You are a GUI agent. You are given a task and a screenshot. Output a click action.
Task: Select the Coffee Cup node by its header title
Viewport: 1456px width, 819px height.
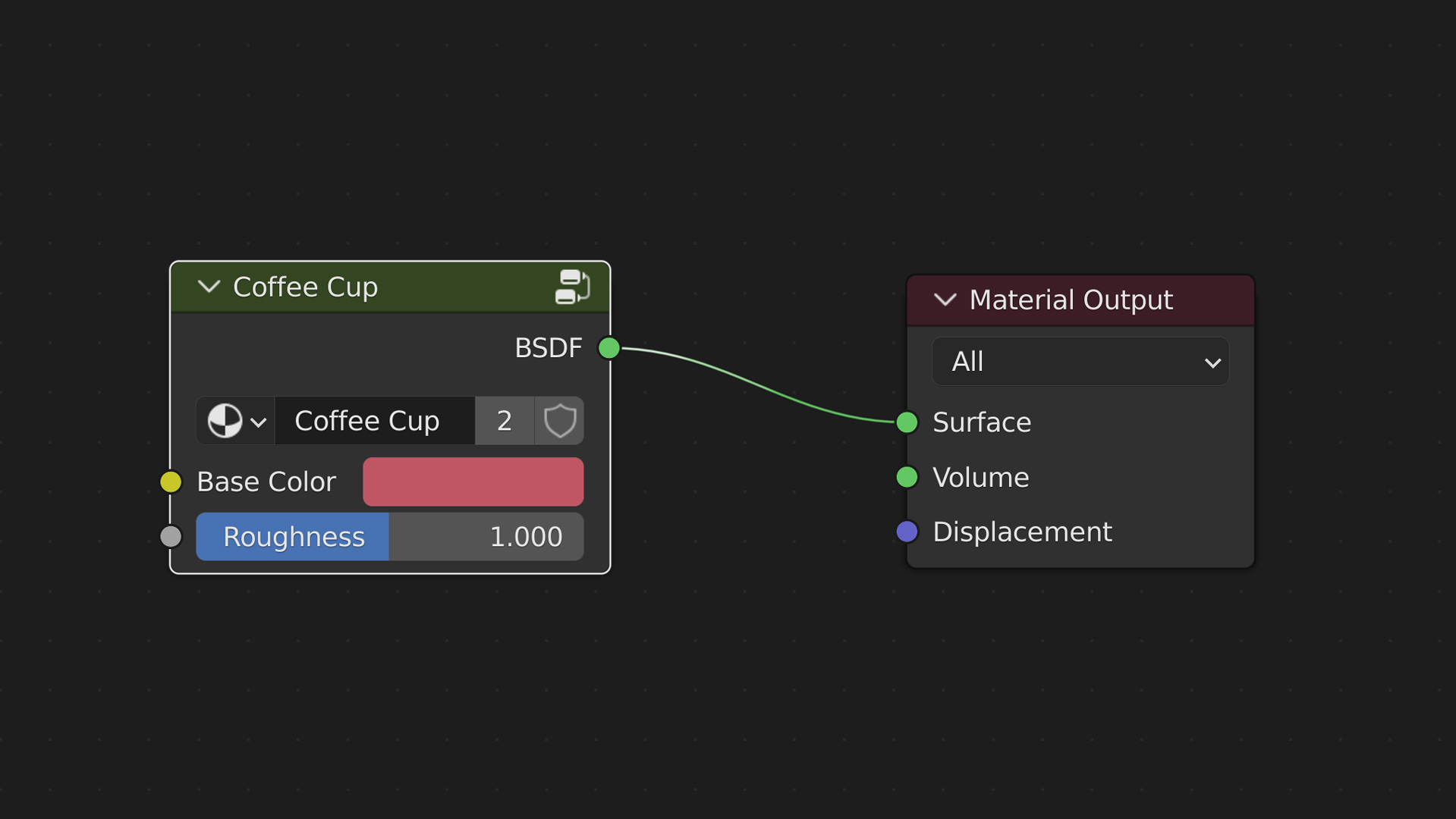pos(305,287)
